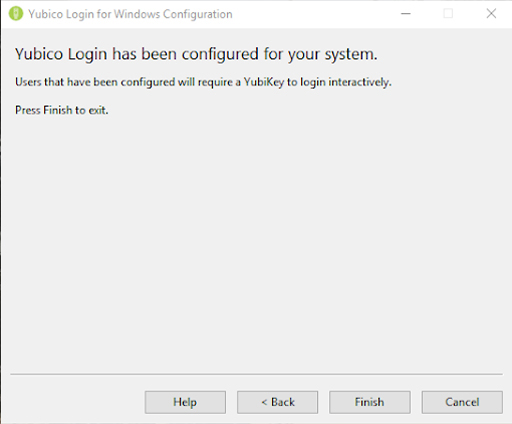Click the word 'YubiKey' in the description

tap(264, 82)
